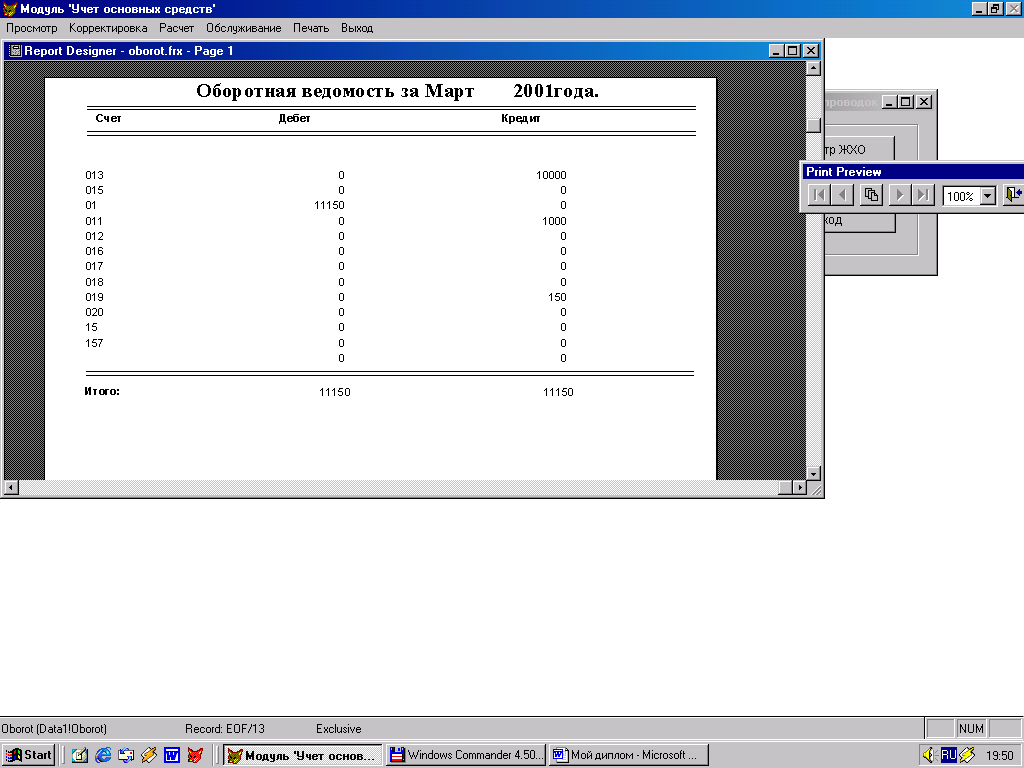The image size is (1024, 768).
Task: Jump to last page in Print Preview toolbar
Action: click(x=923, y=195)
